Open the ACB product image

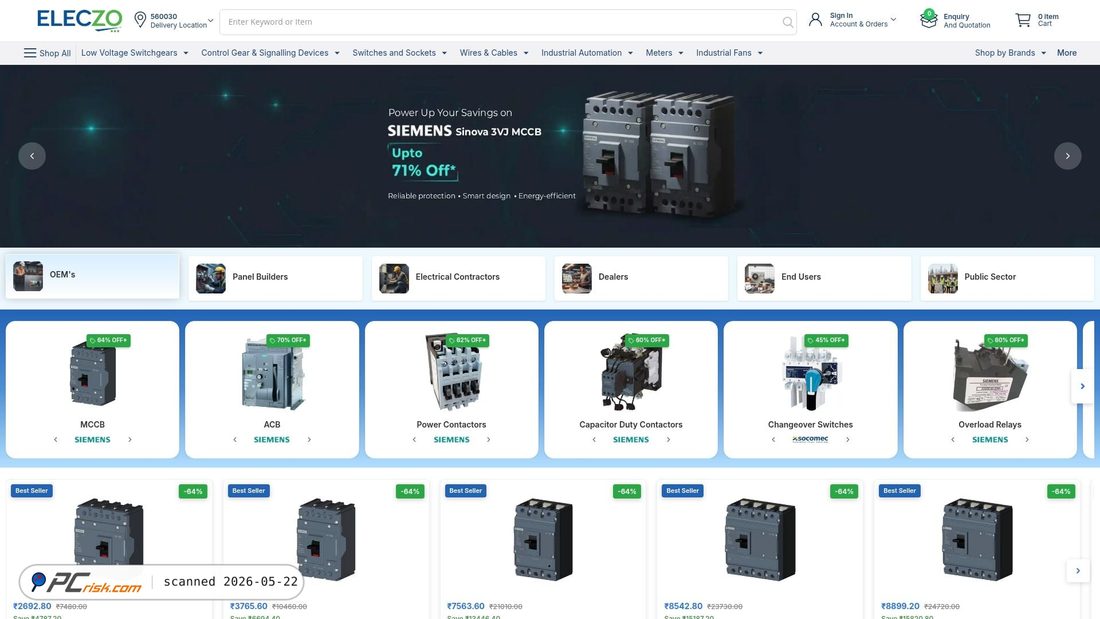click(272, 374)
